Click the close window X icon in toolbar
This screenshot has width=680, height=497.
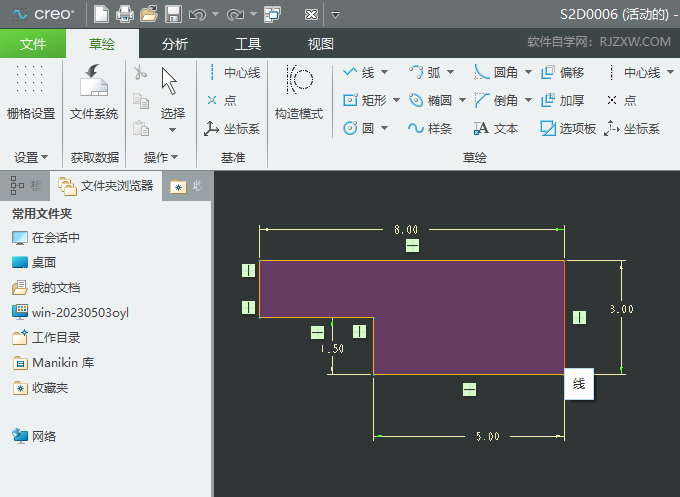pyautogui.click(x=311, y=15)
